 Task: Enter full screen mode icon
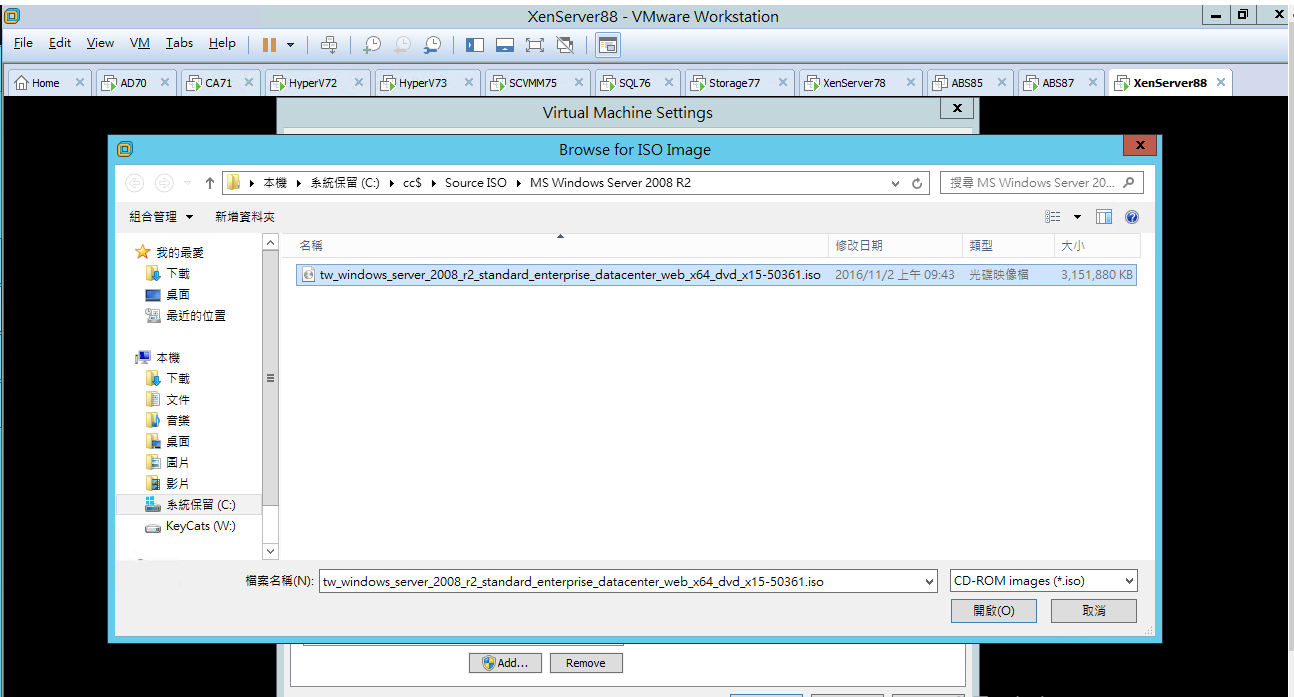535,45
